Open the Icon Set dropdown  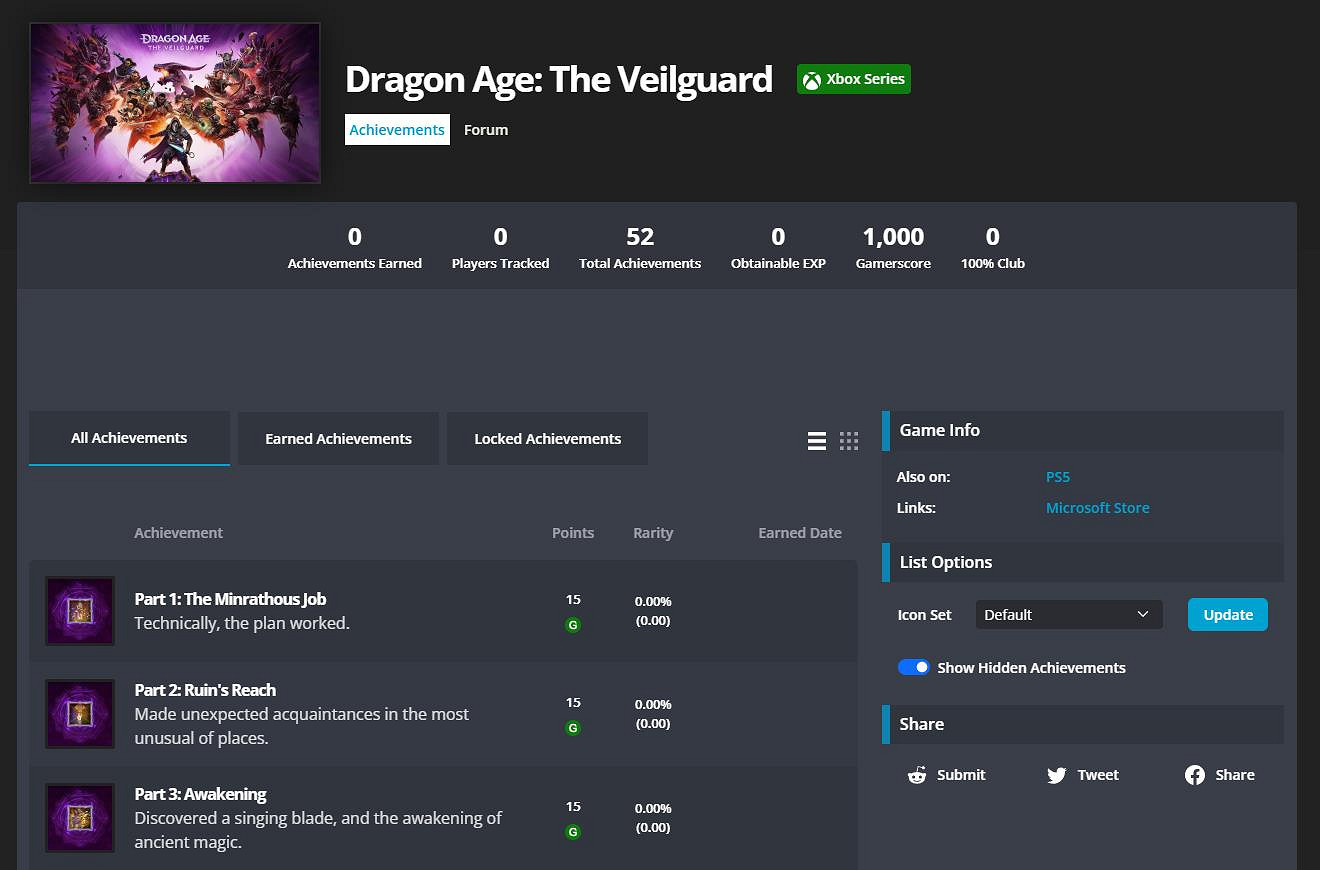(x=1068, y=615)
